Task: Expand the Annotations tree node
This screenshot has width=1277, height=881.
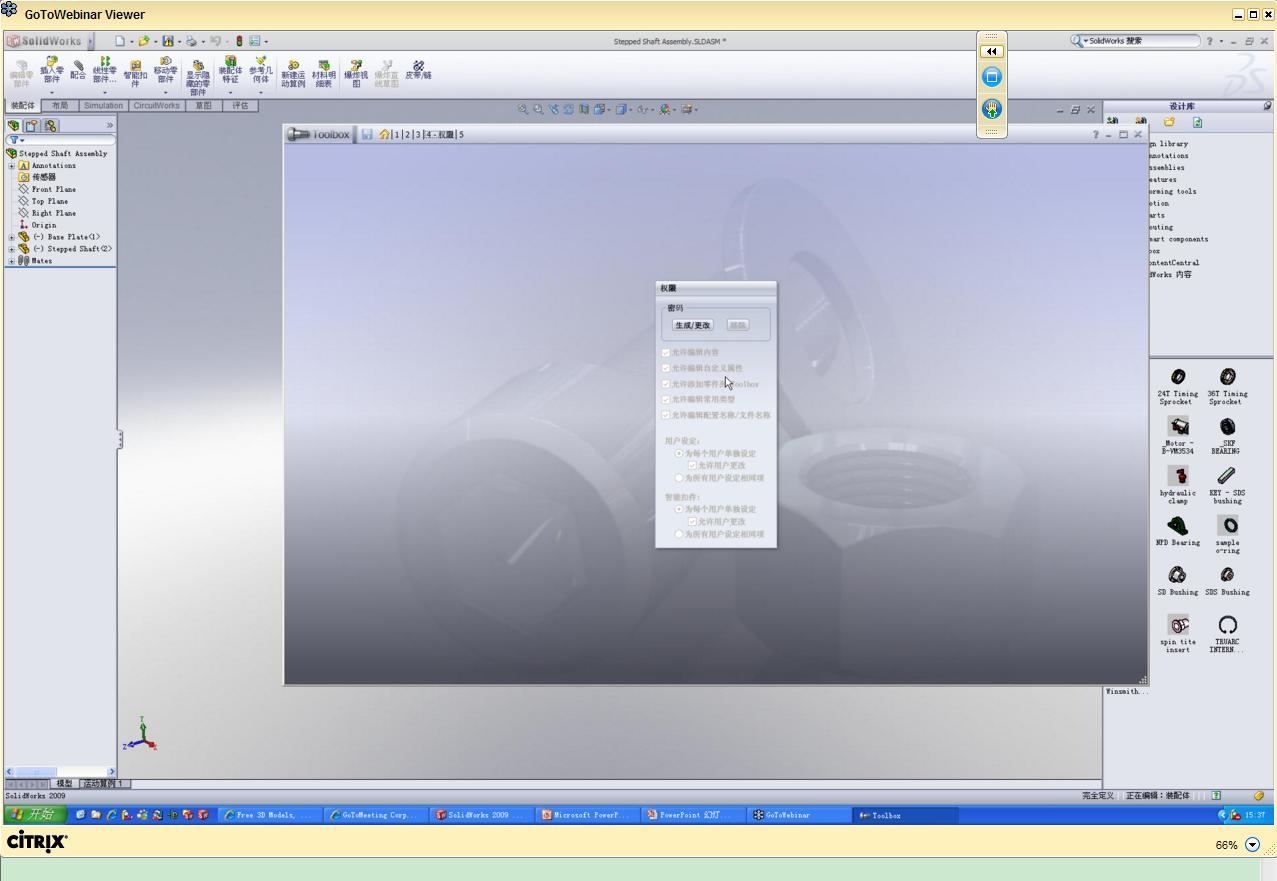Action: pyautogui.click(x=12, y=166)
